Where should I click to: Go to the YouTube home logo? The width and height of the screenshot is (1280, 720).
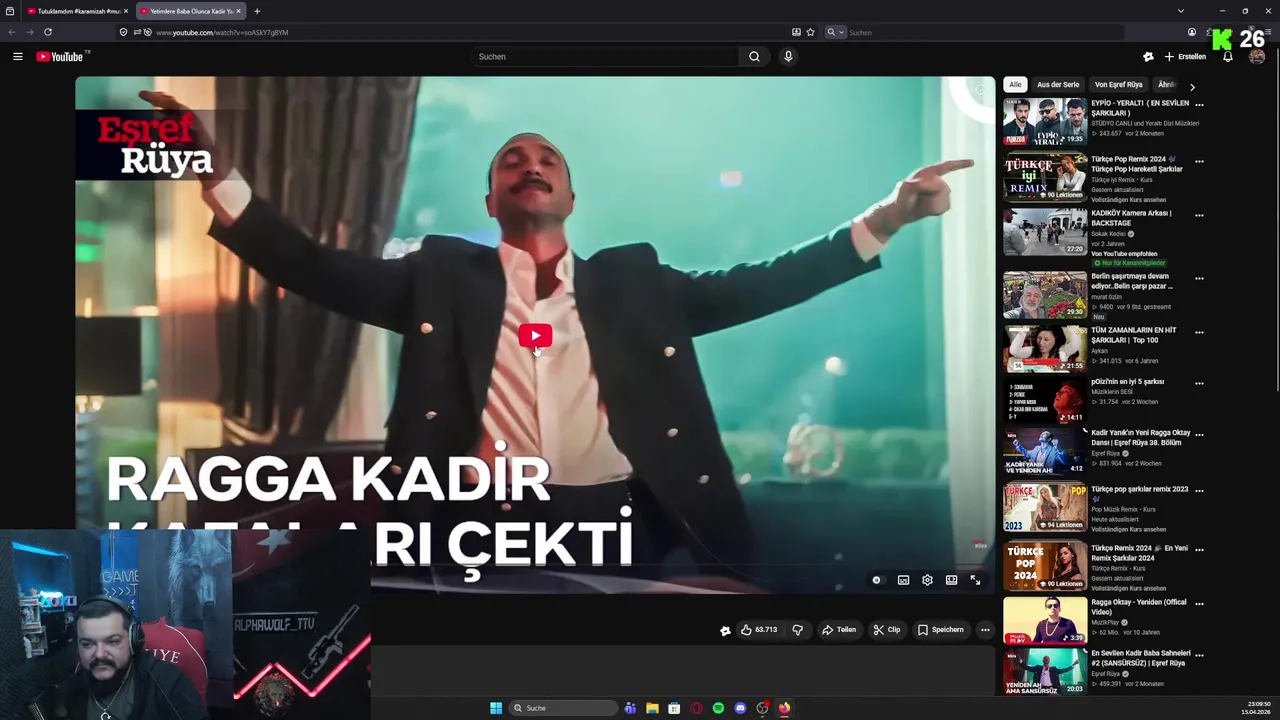pos(62,57)
